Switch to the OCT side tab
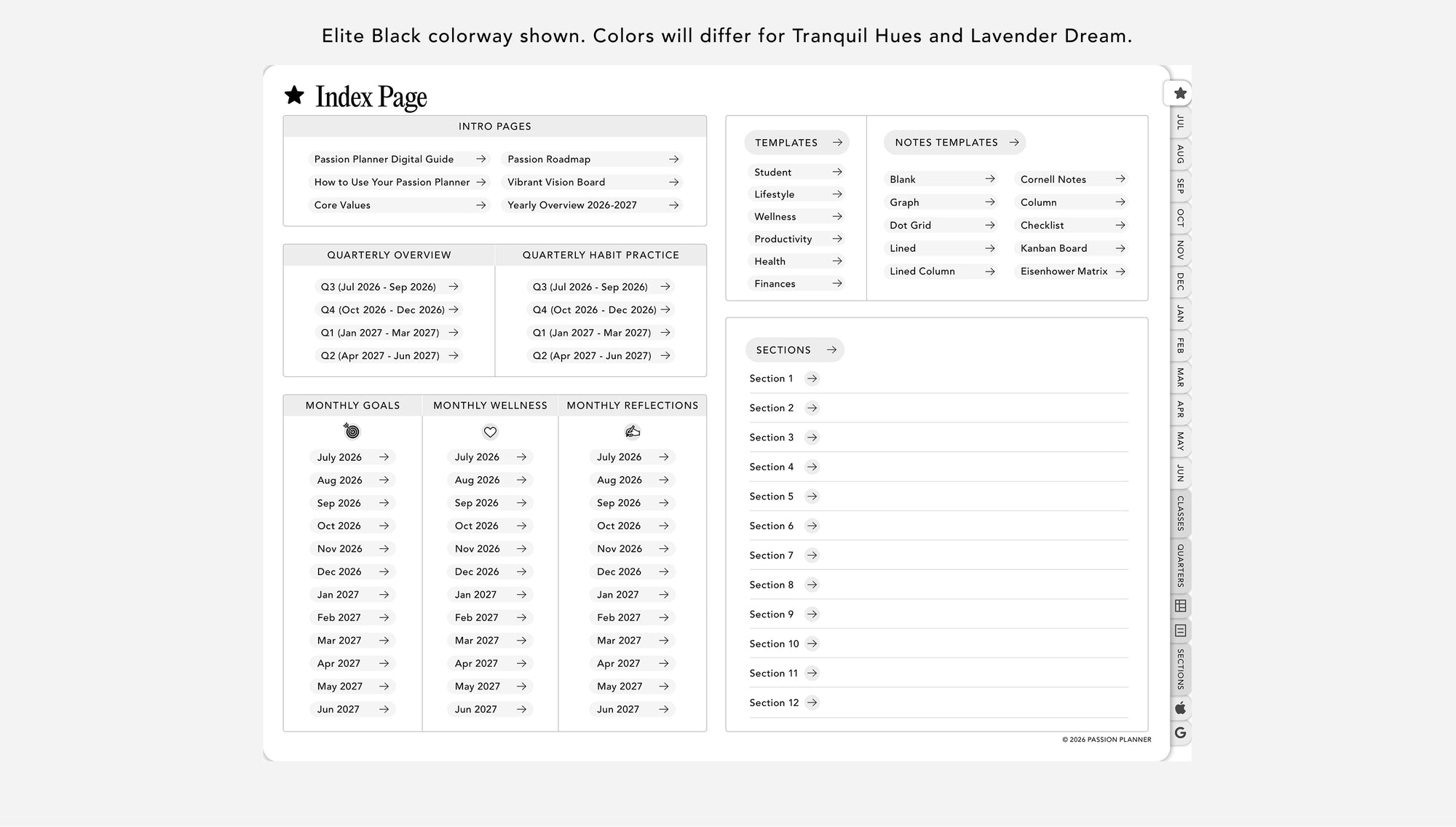This screenshot has height=827, width=1456. 1180,218
